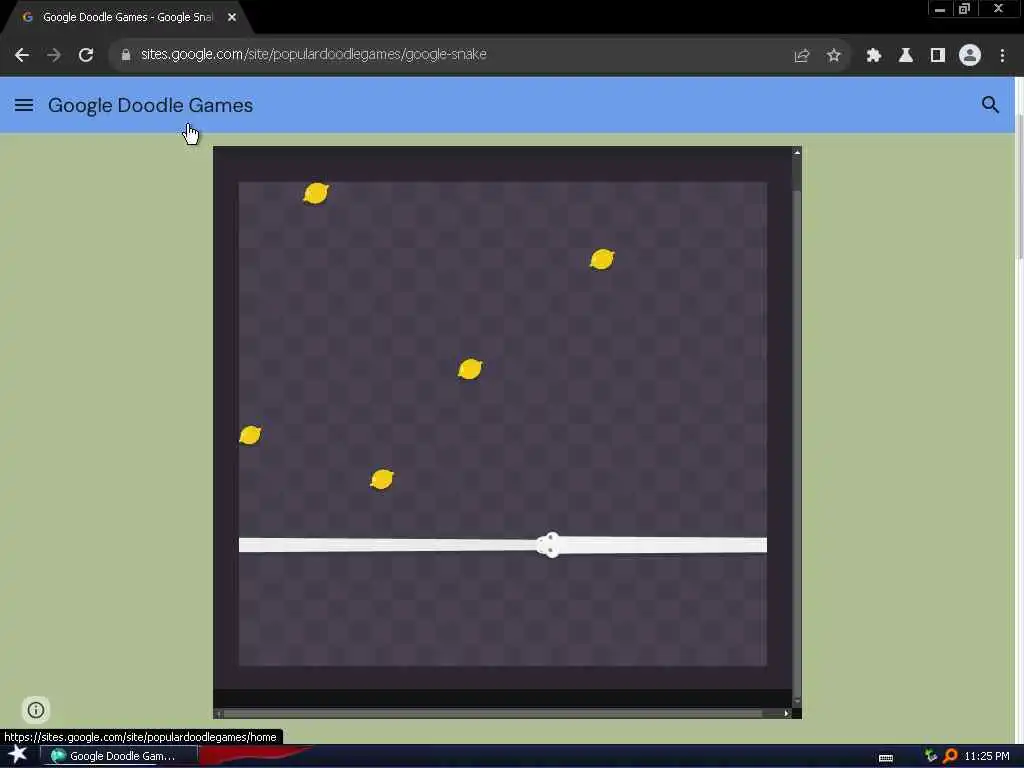
Task: Click the lemon at the left board edge
Action: click(x=250, y=435)
